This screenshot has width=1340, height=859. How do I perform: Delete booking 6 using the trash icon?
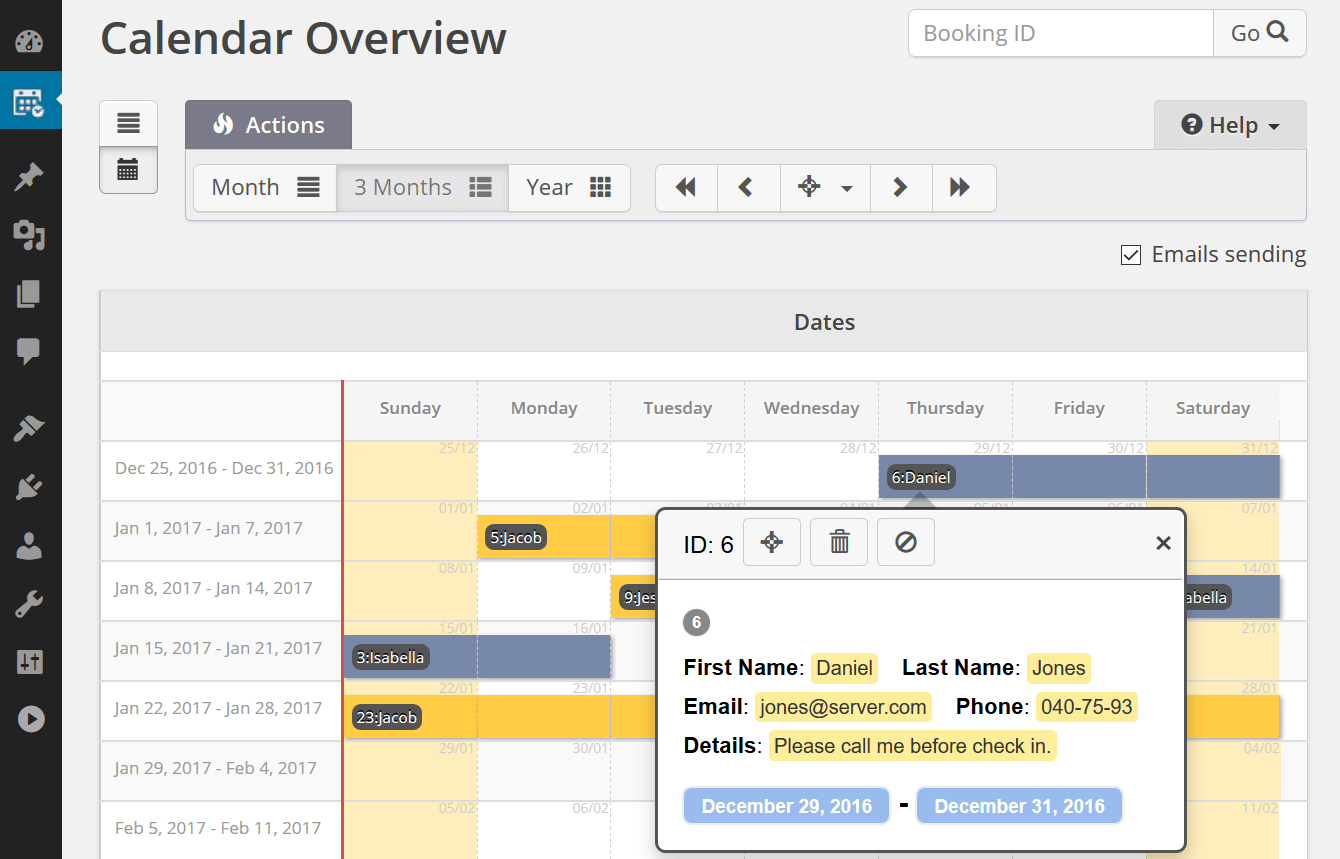(x=838, y=542)
